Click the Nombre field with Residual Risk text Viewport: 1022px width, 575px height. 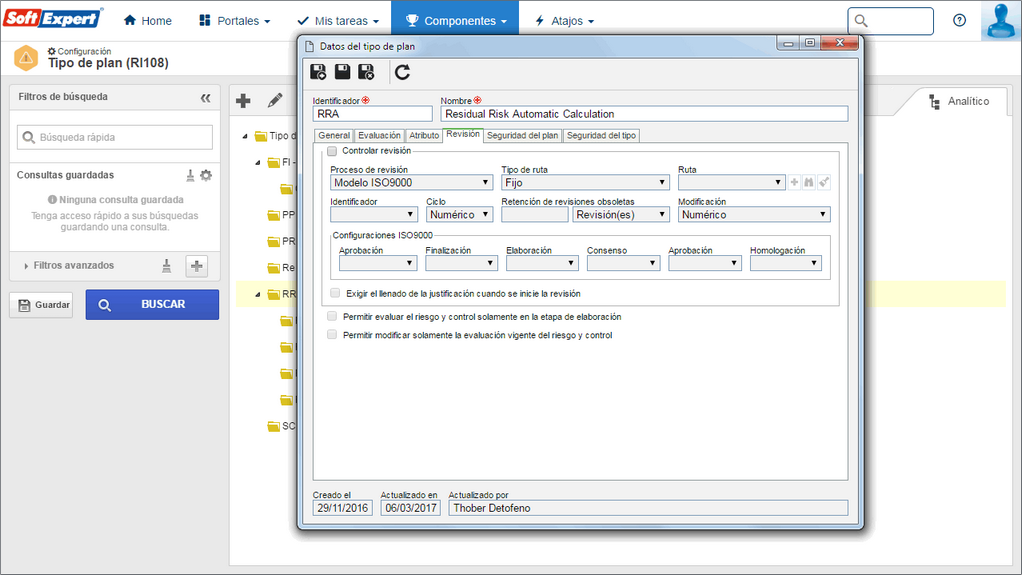(644, 114)
